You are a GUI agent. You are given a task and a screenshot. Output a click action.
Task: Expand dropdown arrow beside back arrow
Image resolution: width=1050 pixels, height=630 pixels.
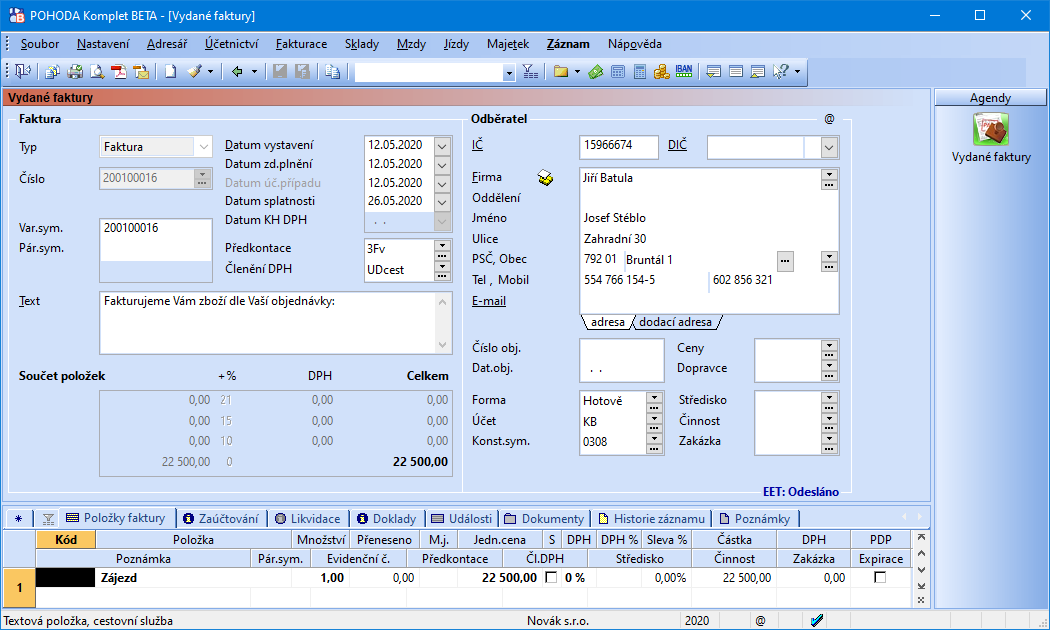pyautogui.click(x=254, y=72)
